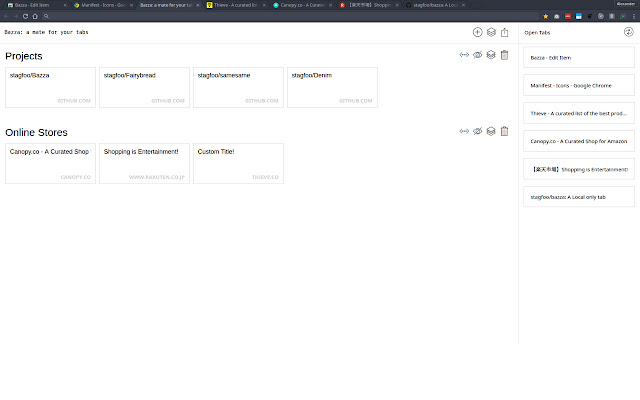
Task: Click the blue extension icon in browser toolbar
Action: click(x=579, y=16)
